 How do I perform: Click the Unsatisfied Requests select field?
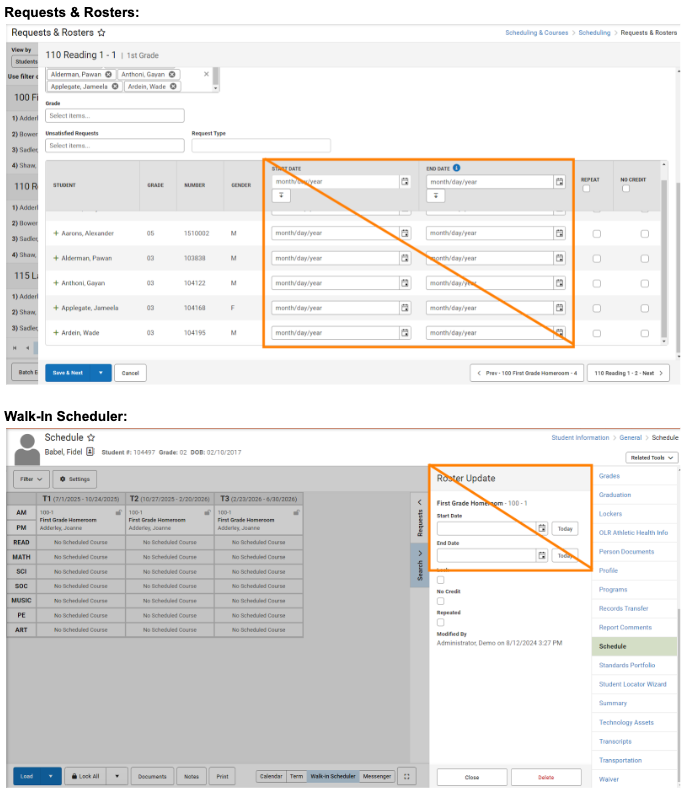pos(115,146)
